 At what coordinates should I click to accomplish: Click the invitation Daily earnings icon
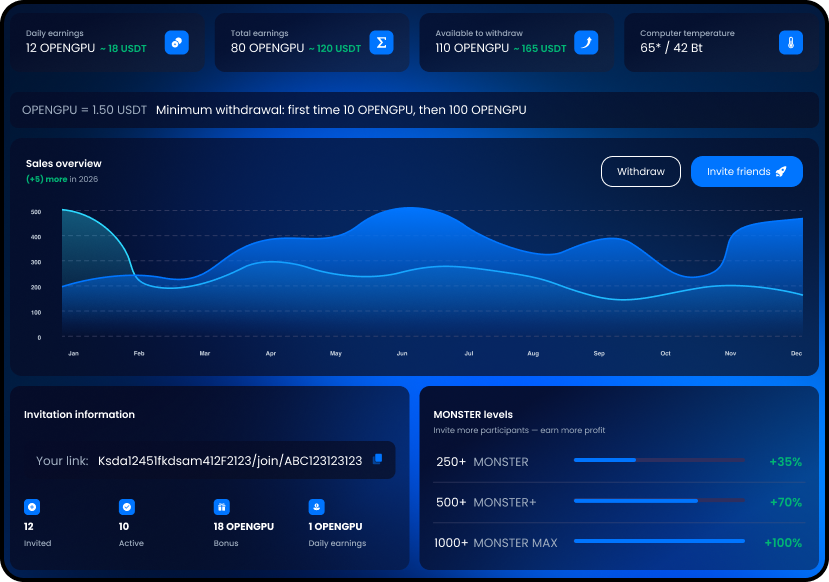[316, 507]
